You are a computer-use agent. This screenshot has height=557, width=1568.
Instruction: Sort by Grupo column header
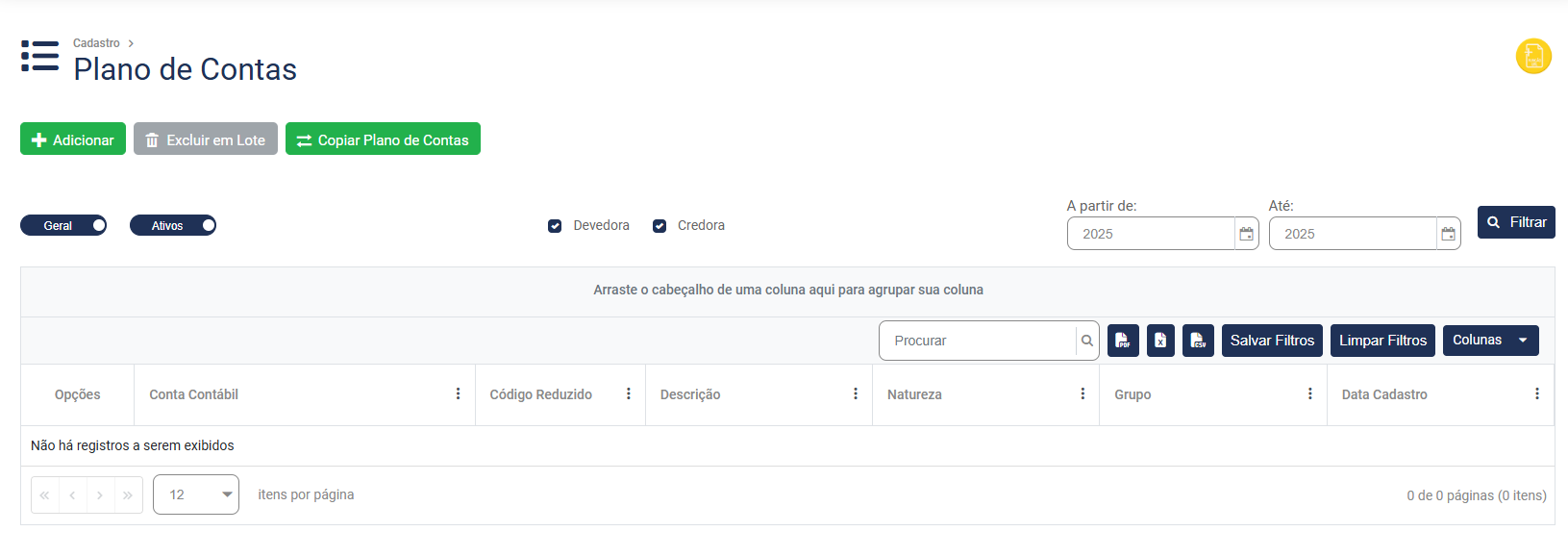(1132, 394)
